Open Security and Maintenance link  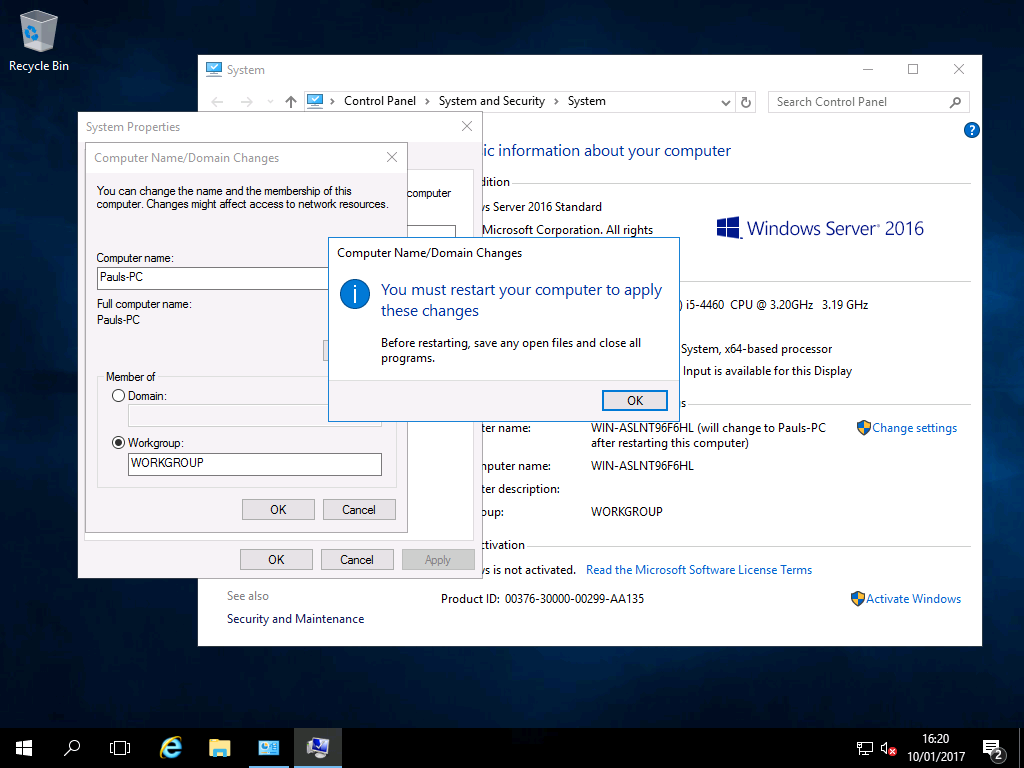click(x=295, y=619)
